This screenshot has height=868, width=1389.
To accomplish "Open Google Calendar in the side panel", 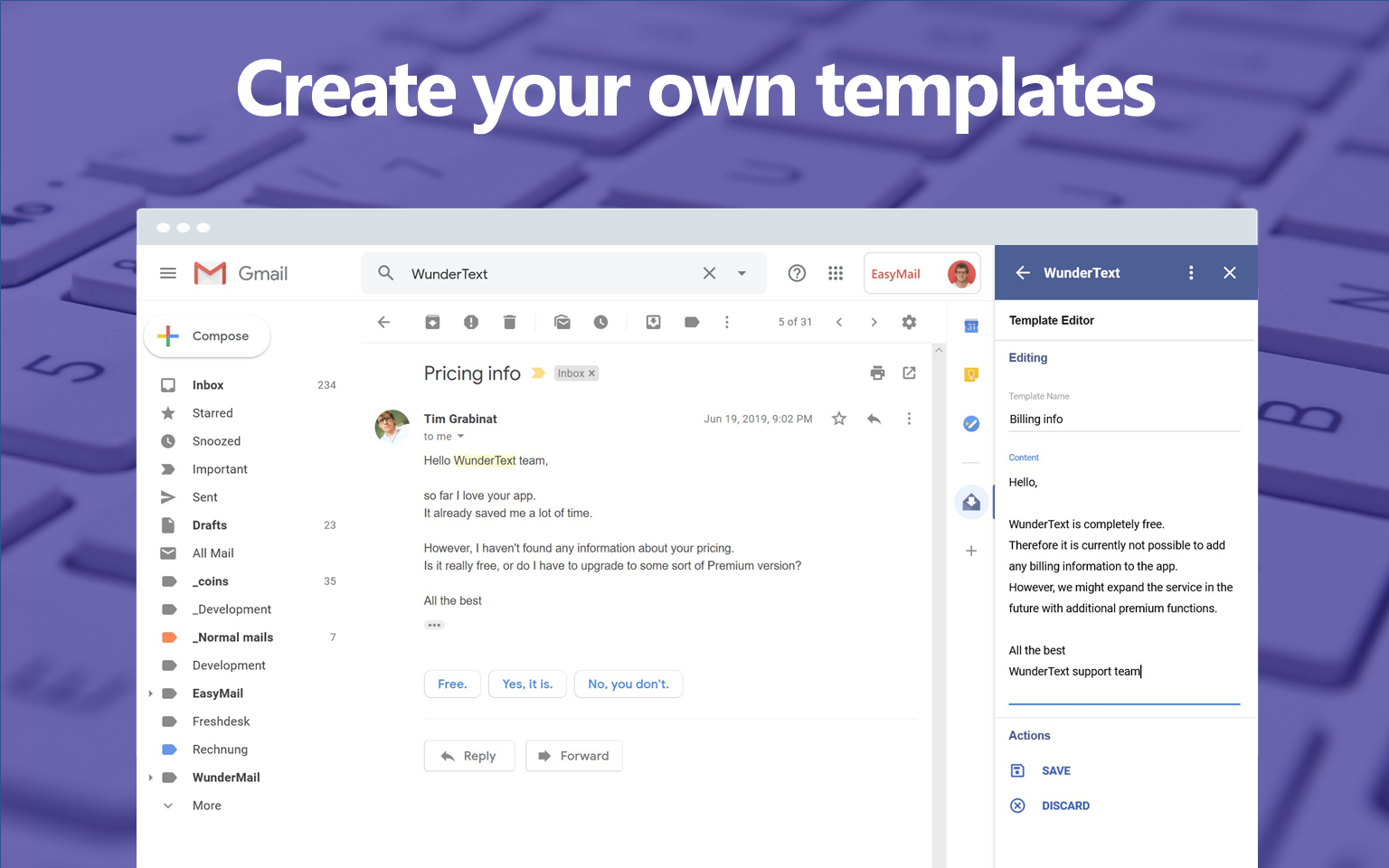I will [x=971, y=326].
